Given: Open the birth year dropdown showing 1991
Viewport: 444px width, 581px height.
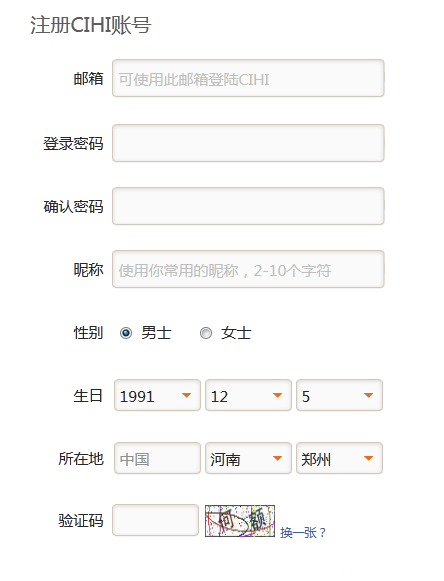Looking at the screenshot, I should click(157, 395).
